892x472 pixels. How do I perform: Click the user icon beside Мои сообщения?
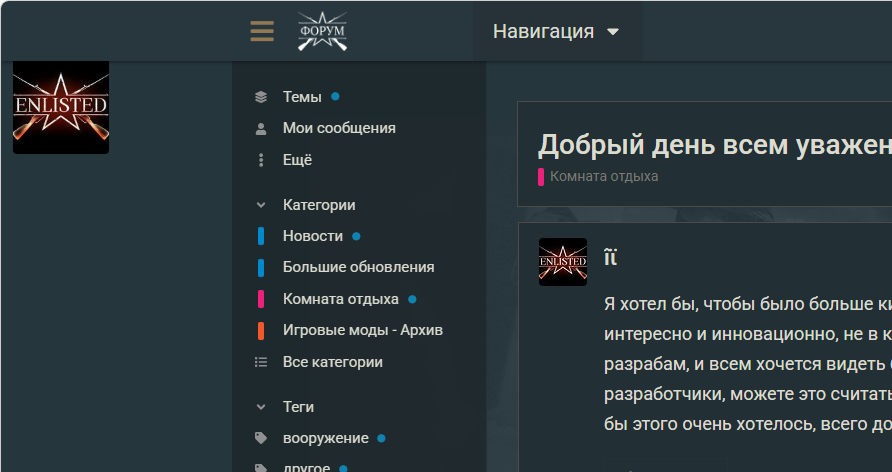261,128
